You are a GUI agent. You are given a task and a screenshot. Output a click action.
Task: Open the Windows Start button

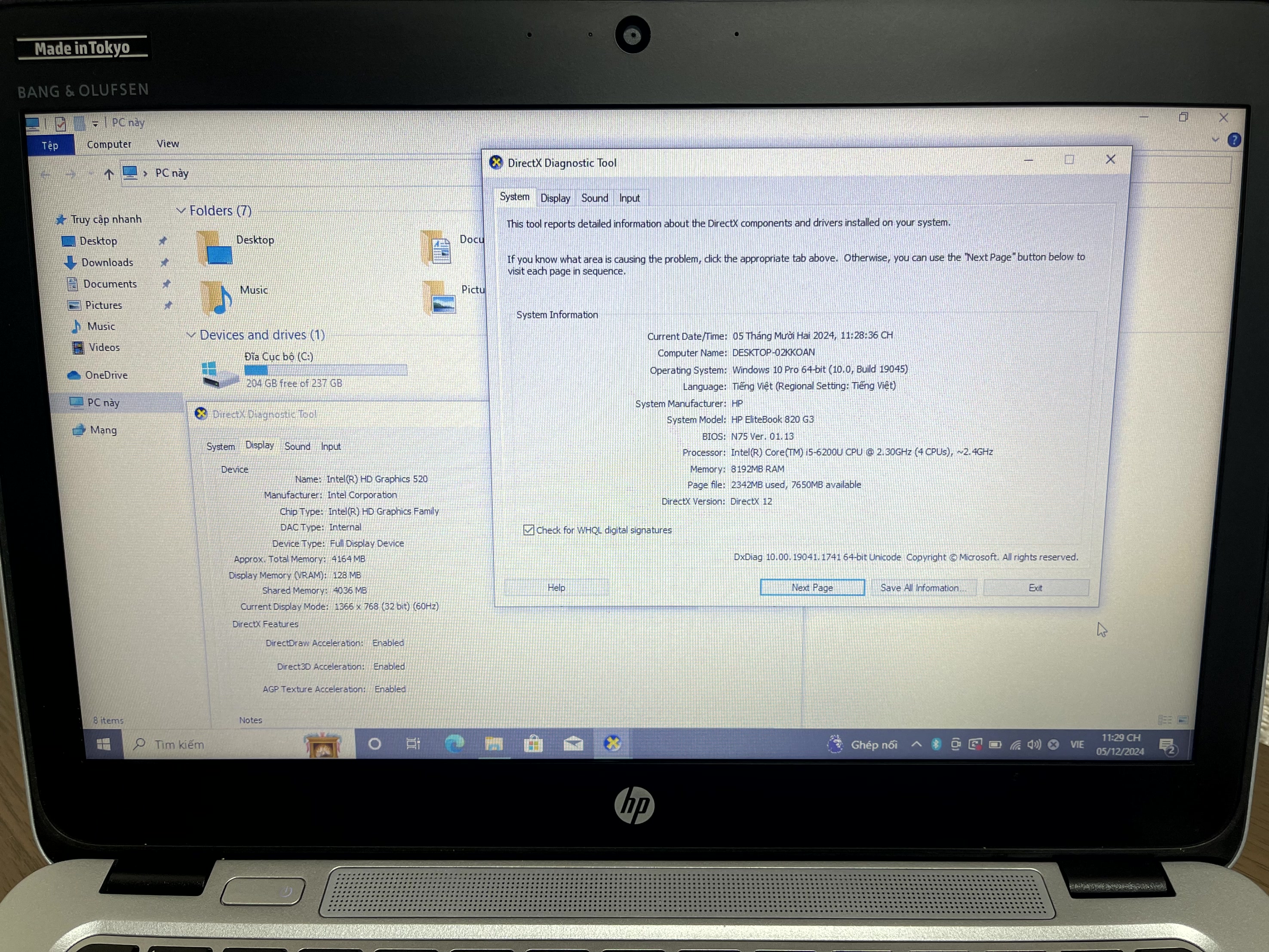pyautogui.click(x=103, y=744)
